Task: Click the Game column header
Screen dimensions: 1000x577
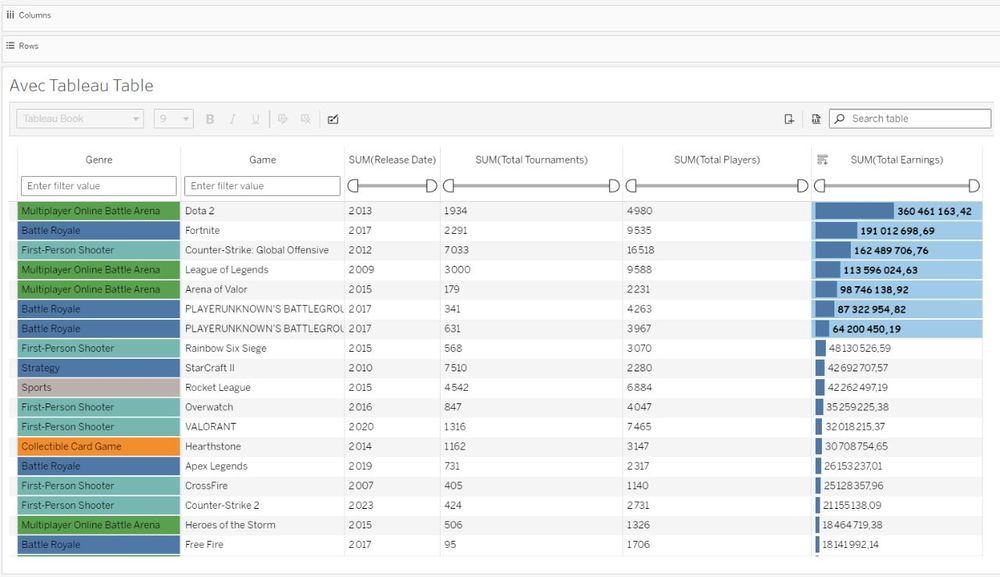Action: pos(263,160)
